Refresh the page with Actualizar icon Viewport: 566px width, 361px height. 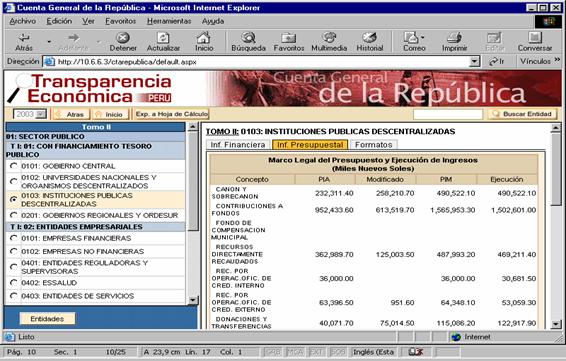pyautogui.click(x=163, y=38)
